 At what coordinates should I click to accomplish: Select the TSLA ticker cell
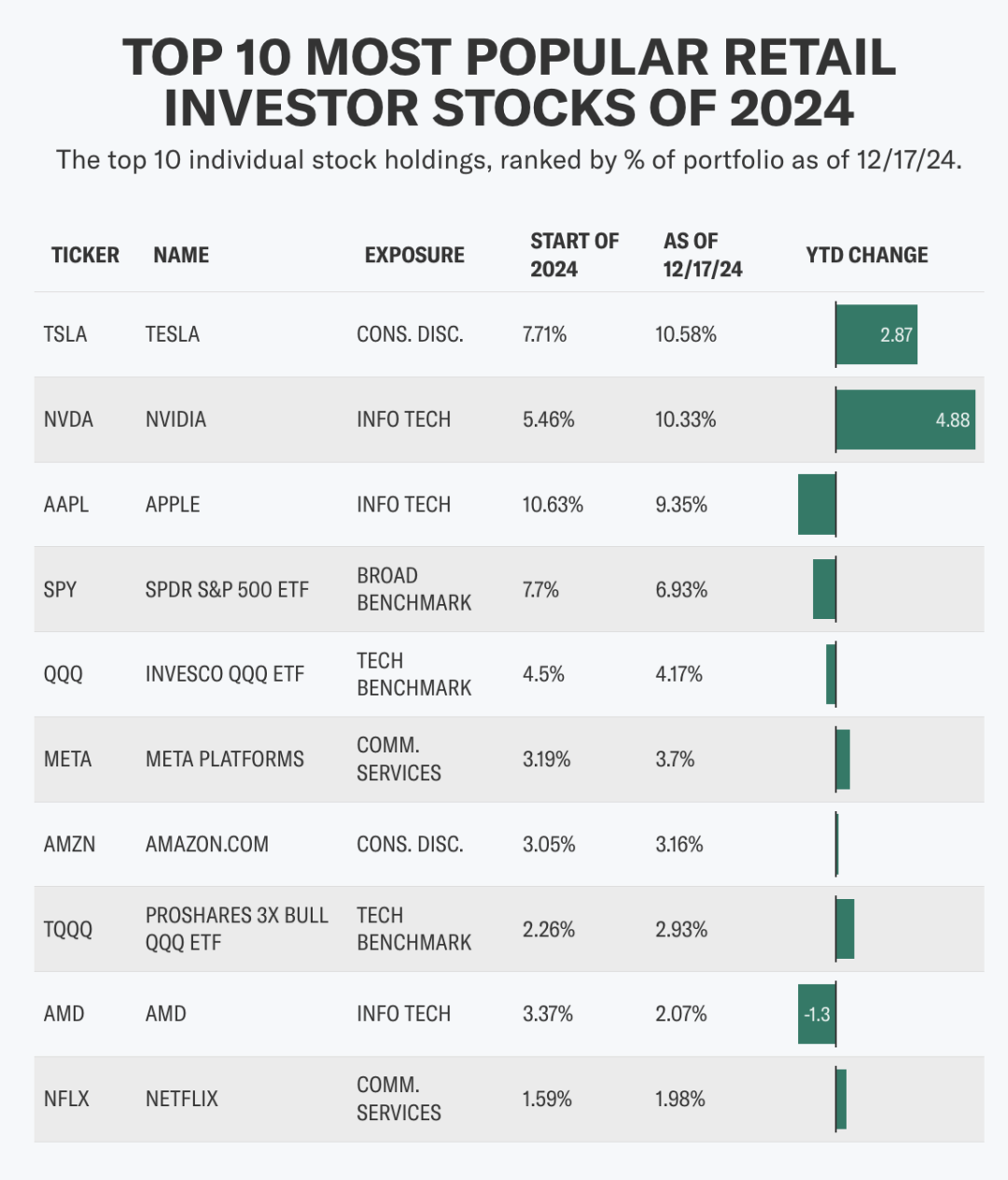[65, 334]
